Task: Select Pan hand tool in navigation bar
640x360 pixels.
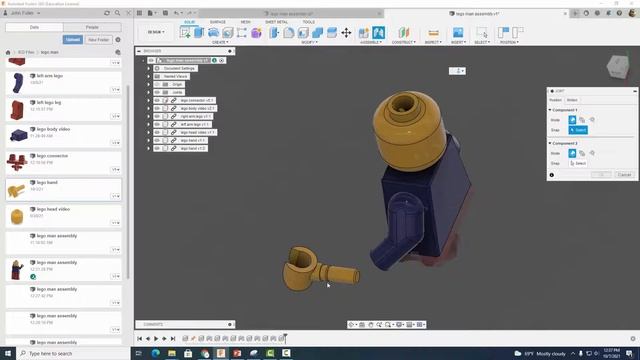Action: (371, 324)
